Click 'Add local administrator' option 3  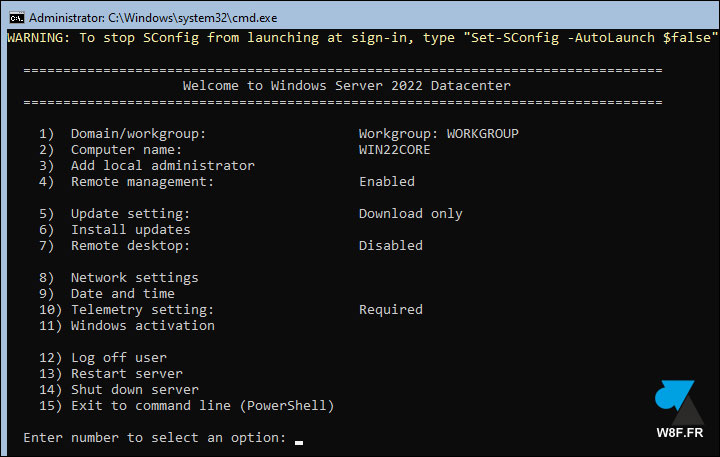pos(163,166)
